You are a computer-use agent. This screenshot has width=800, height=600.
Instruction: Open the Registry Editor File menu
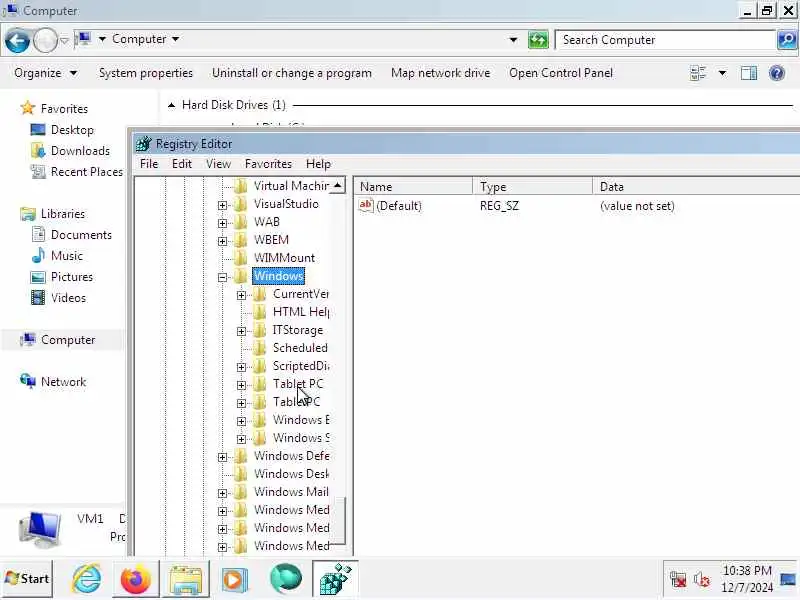pos(149,164)
